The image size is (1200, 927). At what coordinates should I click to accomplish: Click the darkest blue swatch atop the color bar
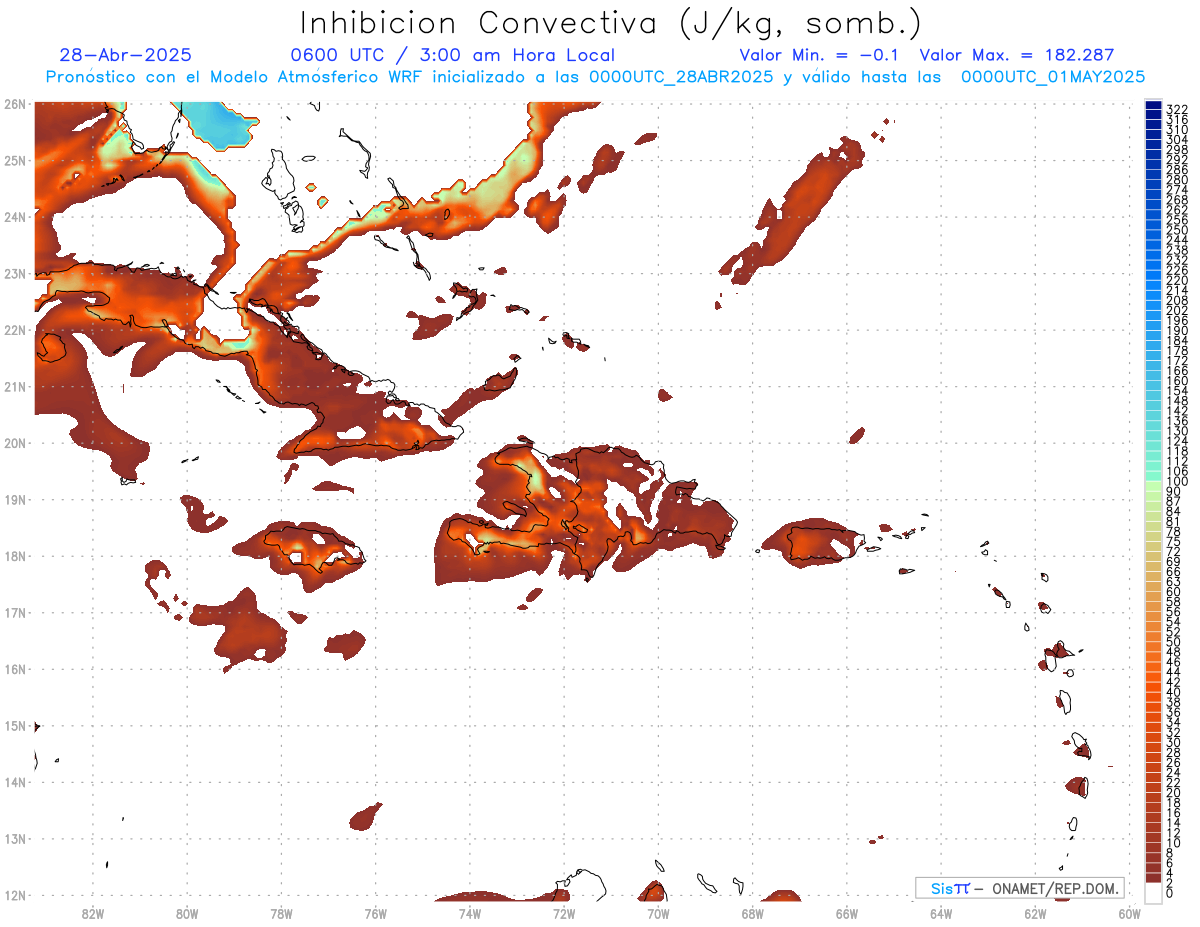click(x=1154, y=104)
